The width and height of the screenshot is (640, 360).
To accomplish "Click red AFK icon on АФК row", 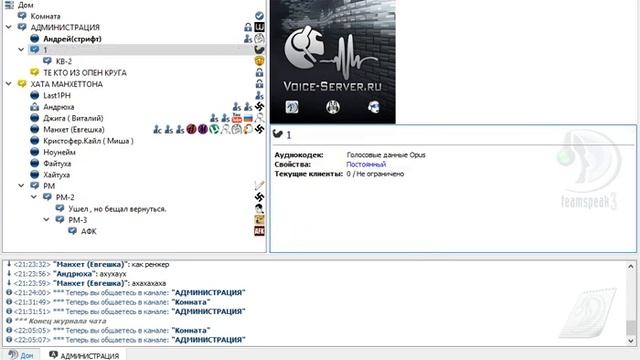I will 259,231.
